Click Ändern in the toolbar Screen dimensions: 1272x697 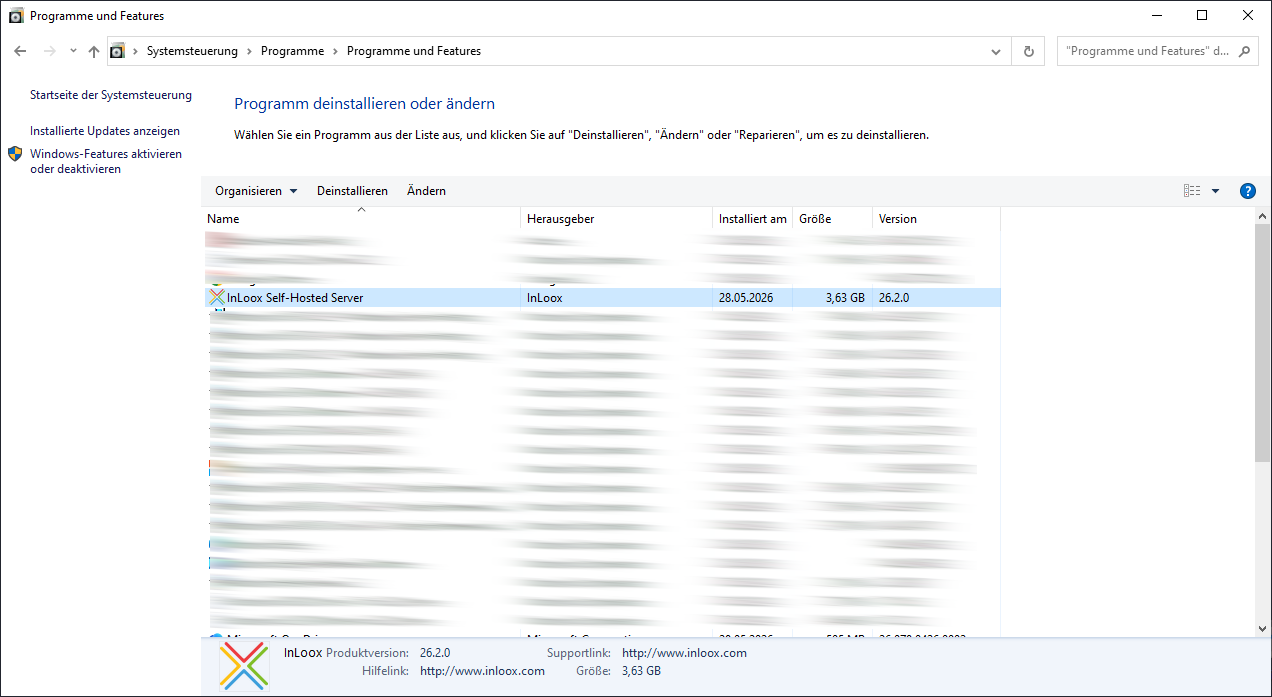point(426,191)
